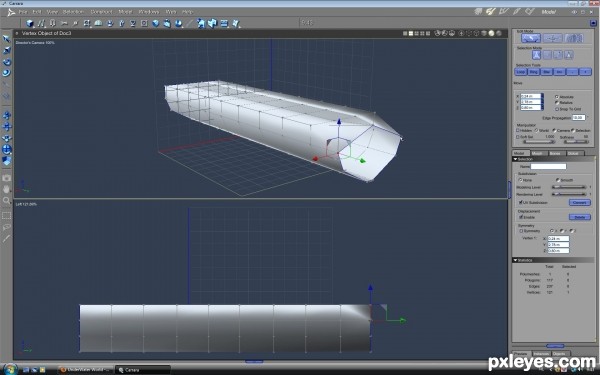Click the square frame icon in top toolbar
Image resolution: width=600 pixels, height=375 pixels.
(144, 23)
